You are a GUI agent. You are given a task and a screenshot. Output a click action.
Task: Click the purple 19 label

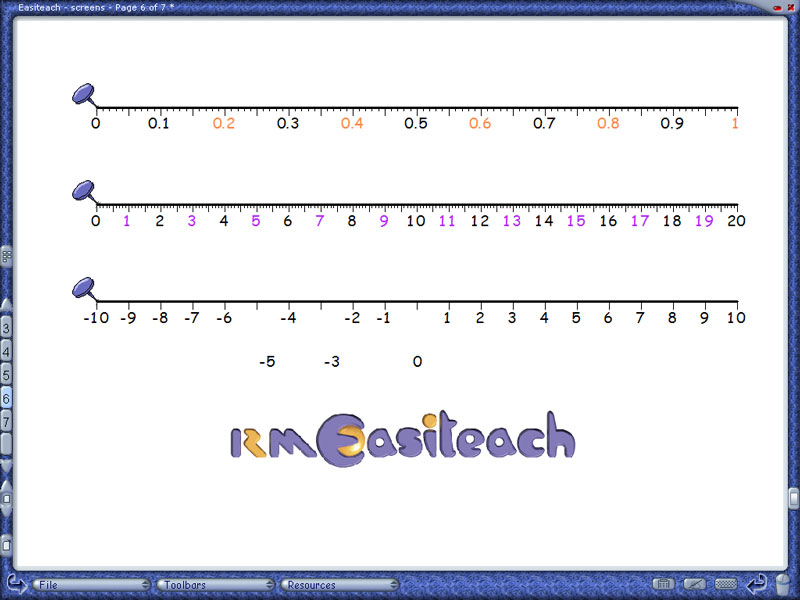pos(704,221)
